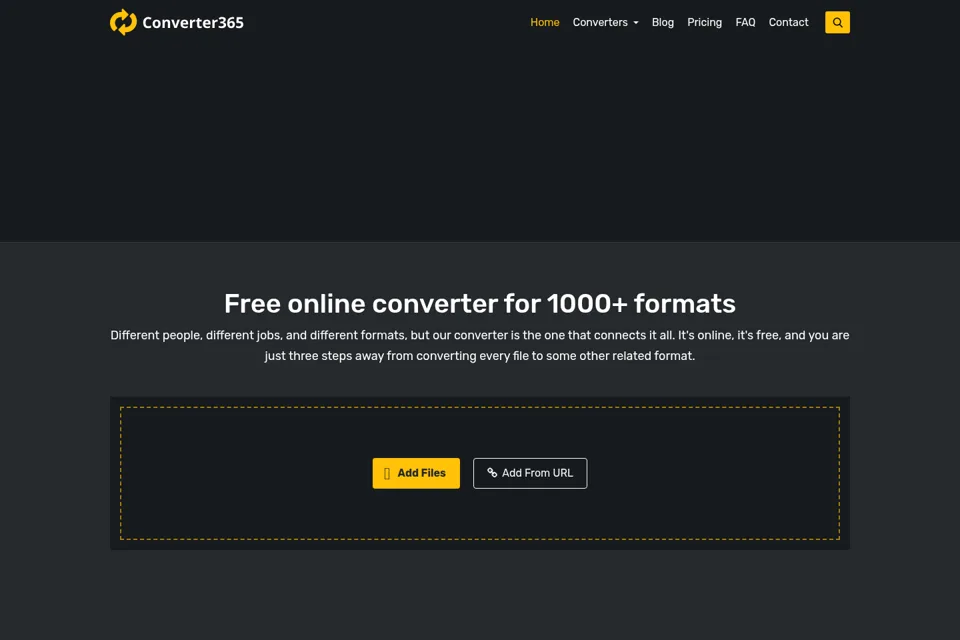Click the Converter365 brand name text
Screen dimensions: 960x640
click(193, 23)
